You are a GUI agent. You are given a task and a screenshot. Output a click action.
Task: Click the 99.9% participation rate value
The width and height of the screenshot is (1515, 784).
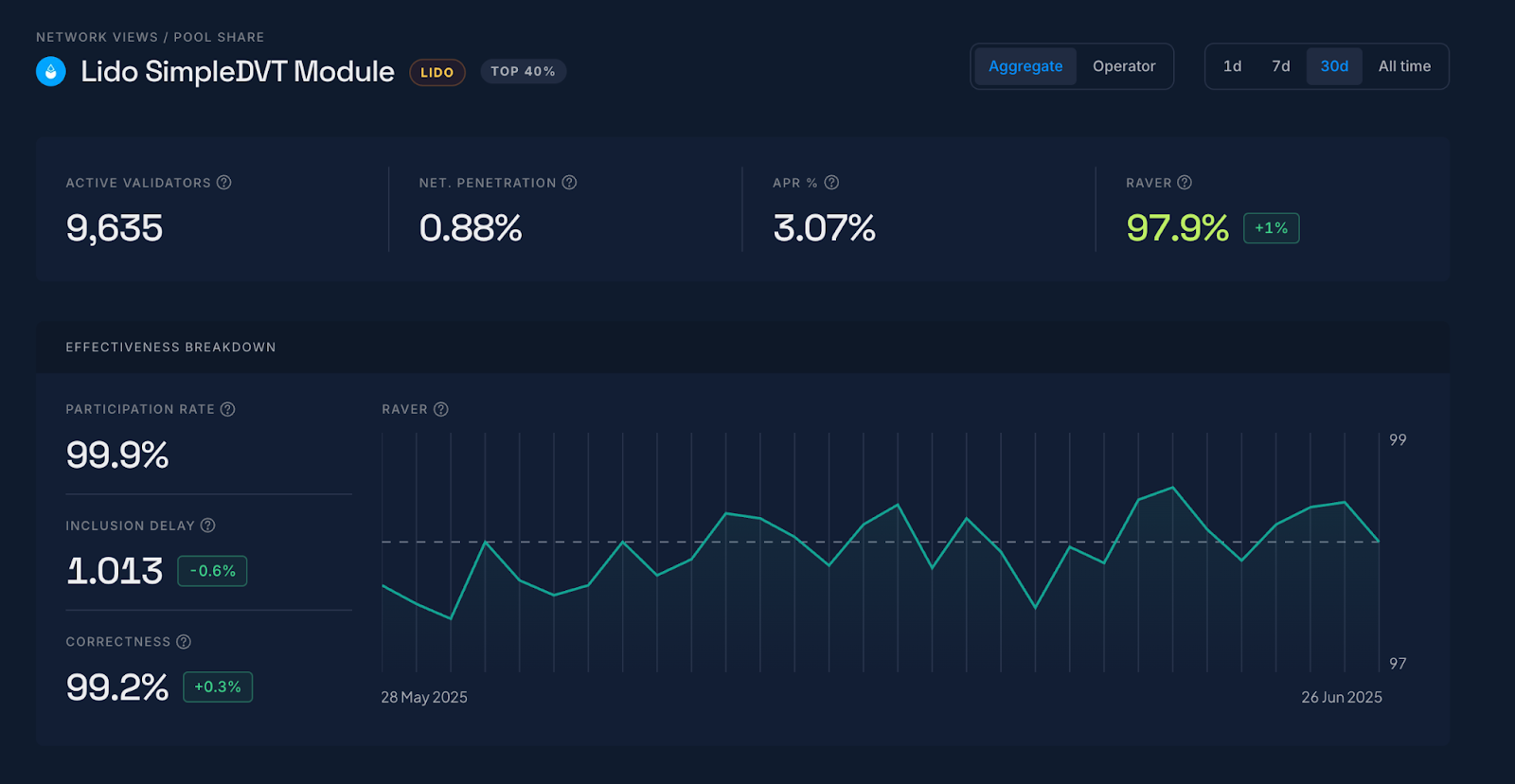pos(117,455)
